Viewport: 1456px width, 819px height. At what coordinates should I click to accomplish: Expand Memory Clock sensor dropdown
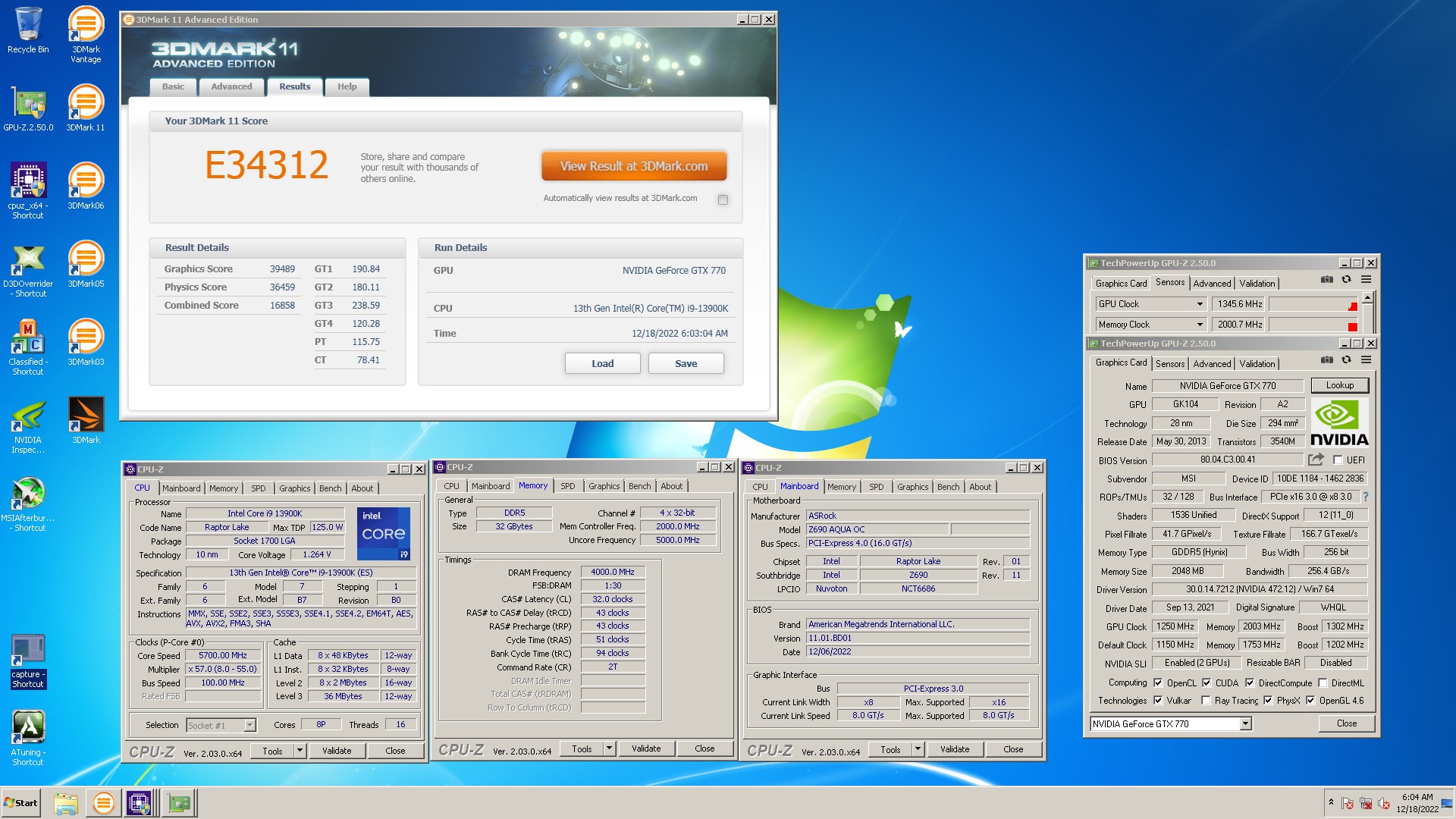(x=1200, y=325)
